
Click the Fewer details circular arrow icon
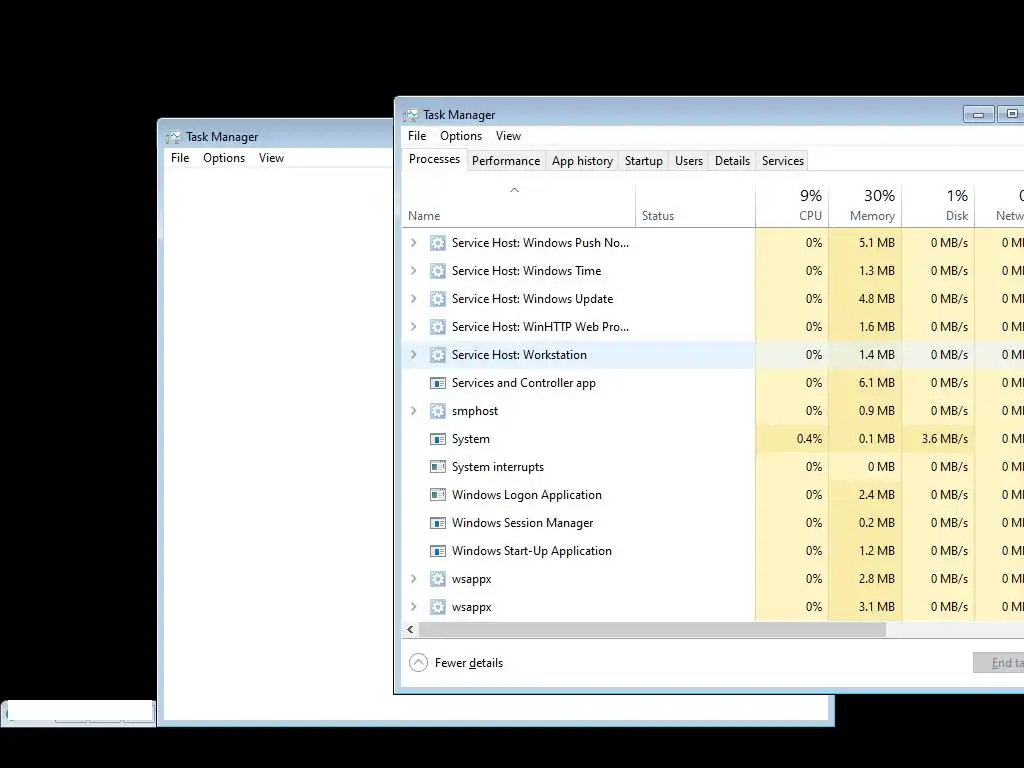[418, 663]
